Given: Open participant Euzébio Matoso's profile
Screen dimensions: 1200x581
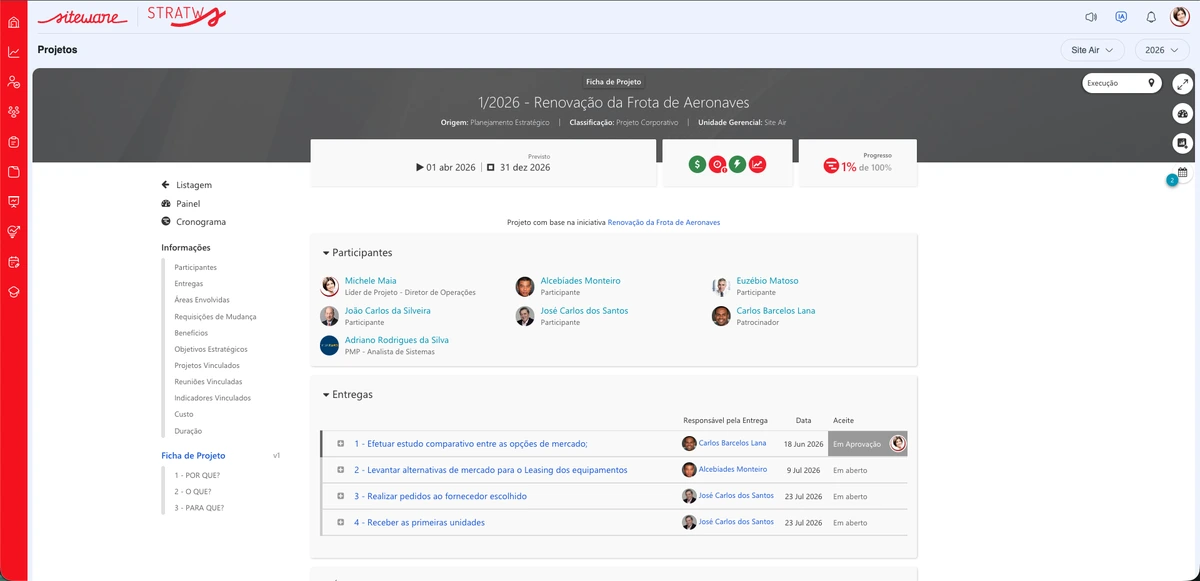Looking at the screenshot, I should (767, 281).
